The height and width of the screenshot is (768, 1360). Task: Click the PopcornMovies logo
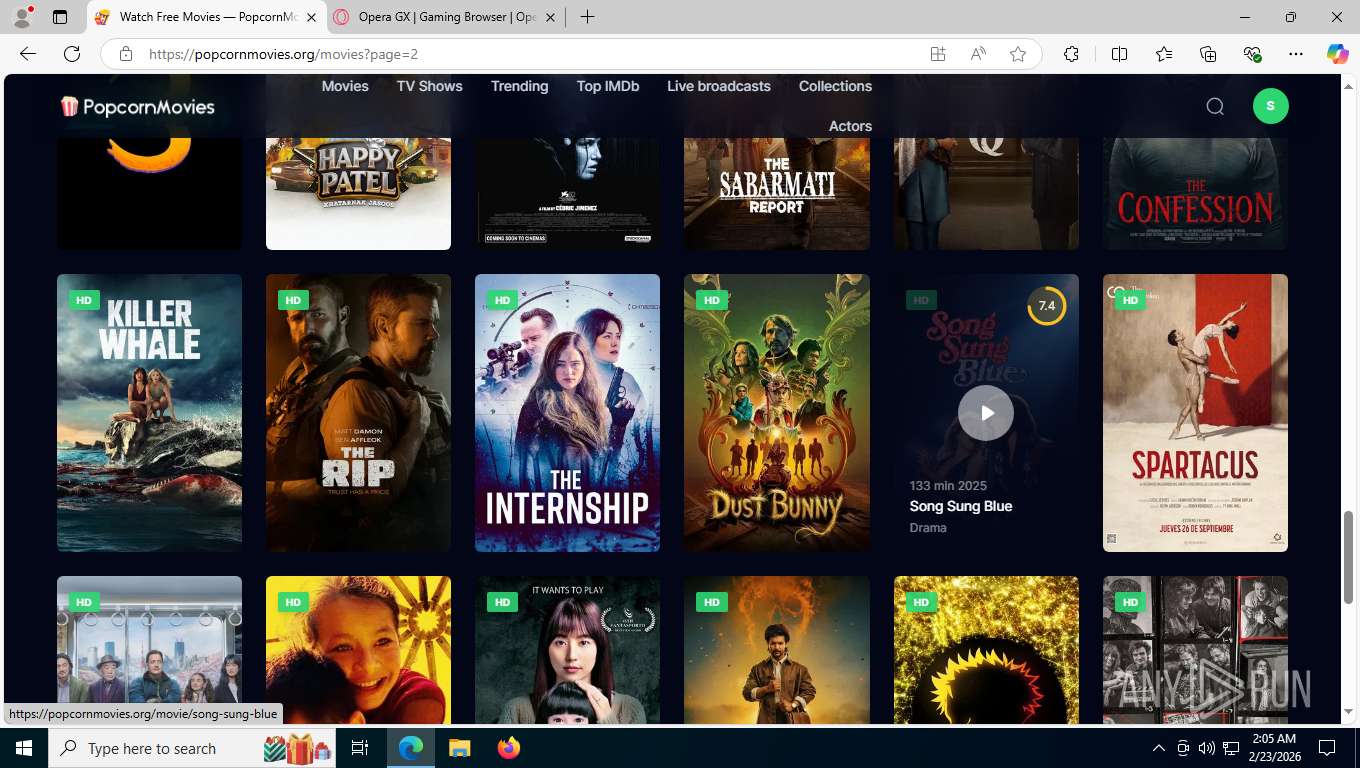(138, 106)
